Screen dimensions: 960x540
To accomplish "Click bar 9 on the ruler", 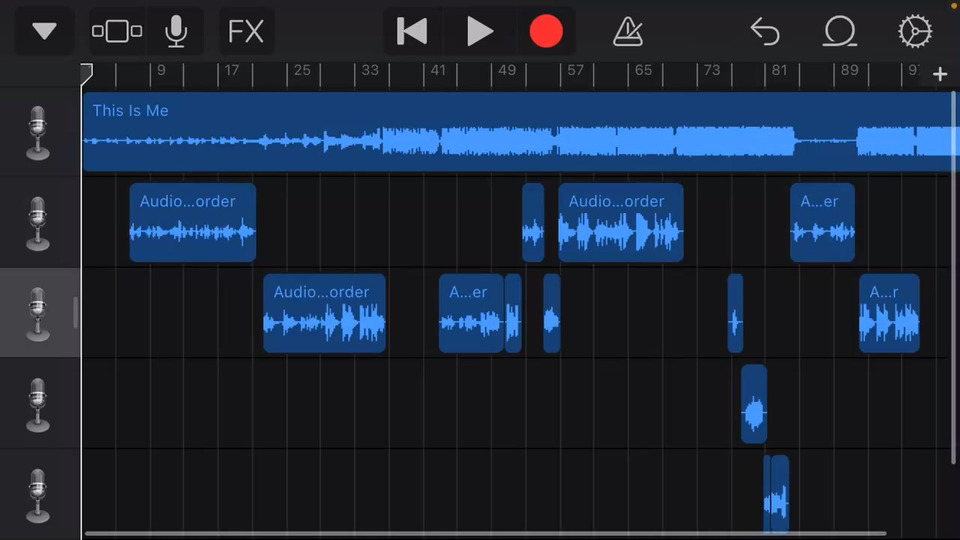I will 161,70.
